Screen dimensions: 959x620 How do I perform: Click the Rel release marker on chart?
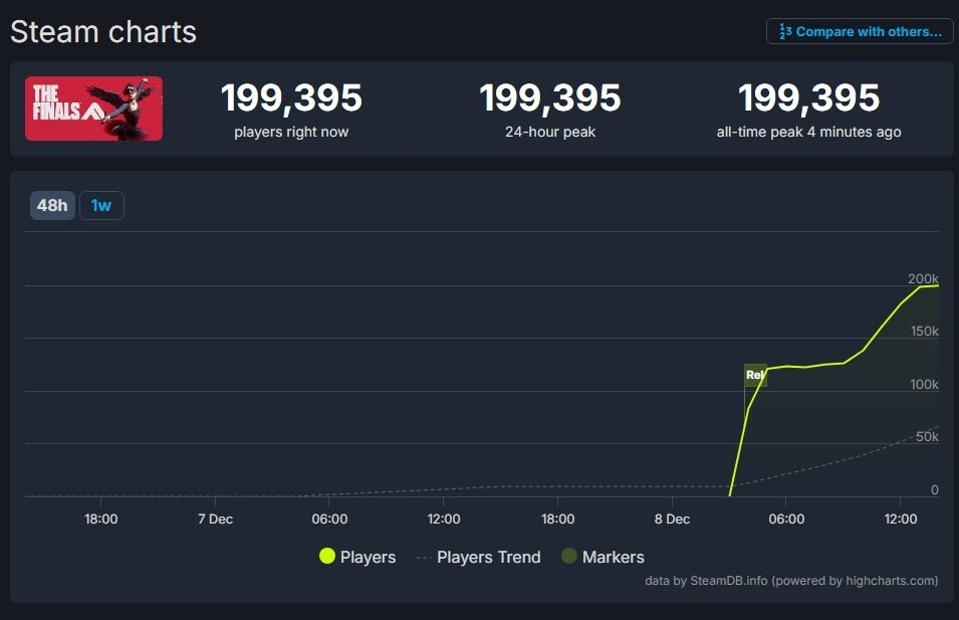click(x=755, y=375)
